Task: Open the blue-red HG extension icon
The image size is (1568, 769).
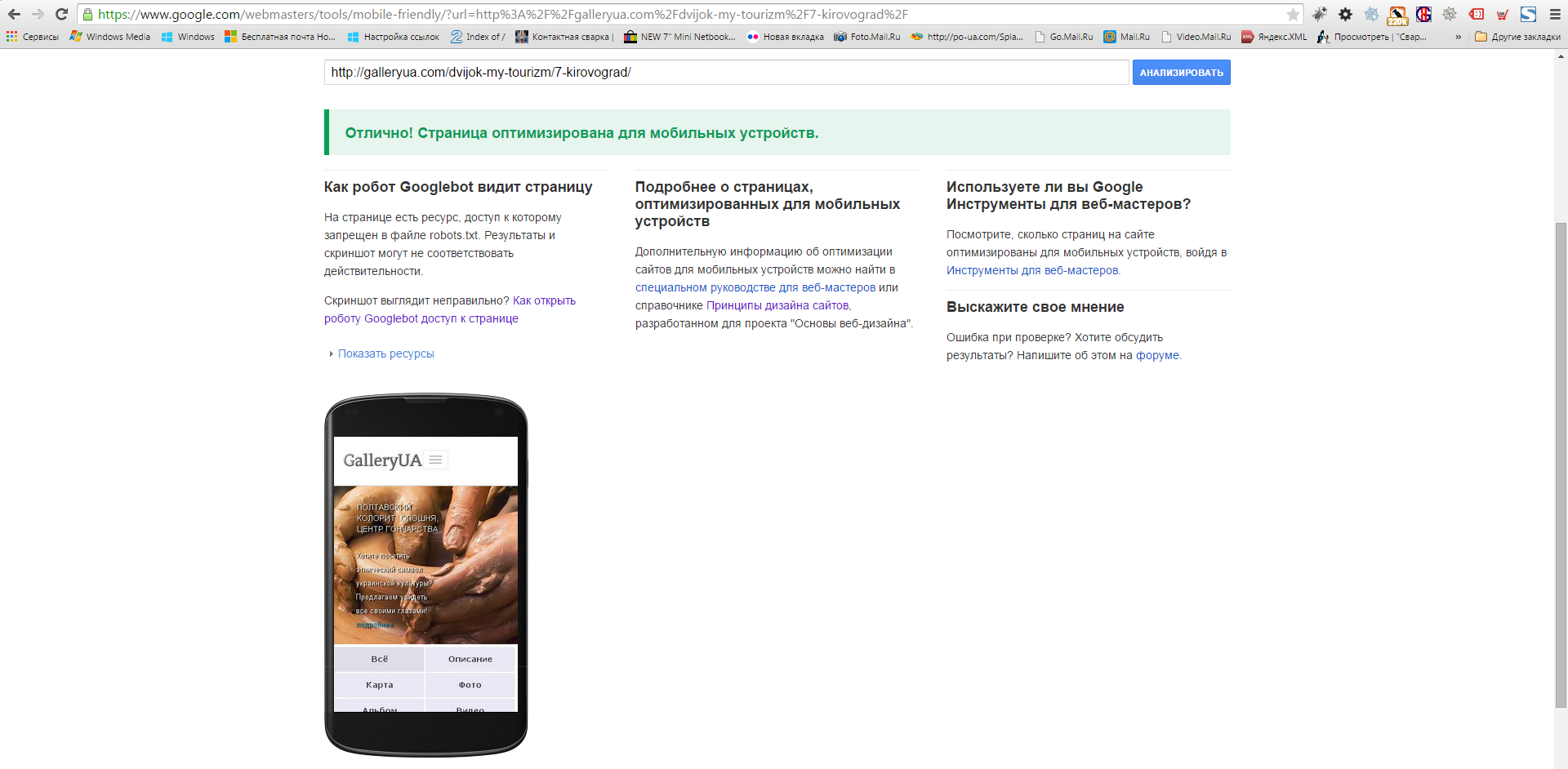Action: point(1423,14)
